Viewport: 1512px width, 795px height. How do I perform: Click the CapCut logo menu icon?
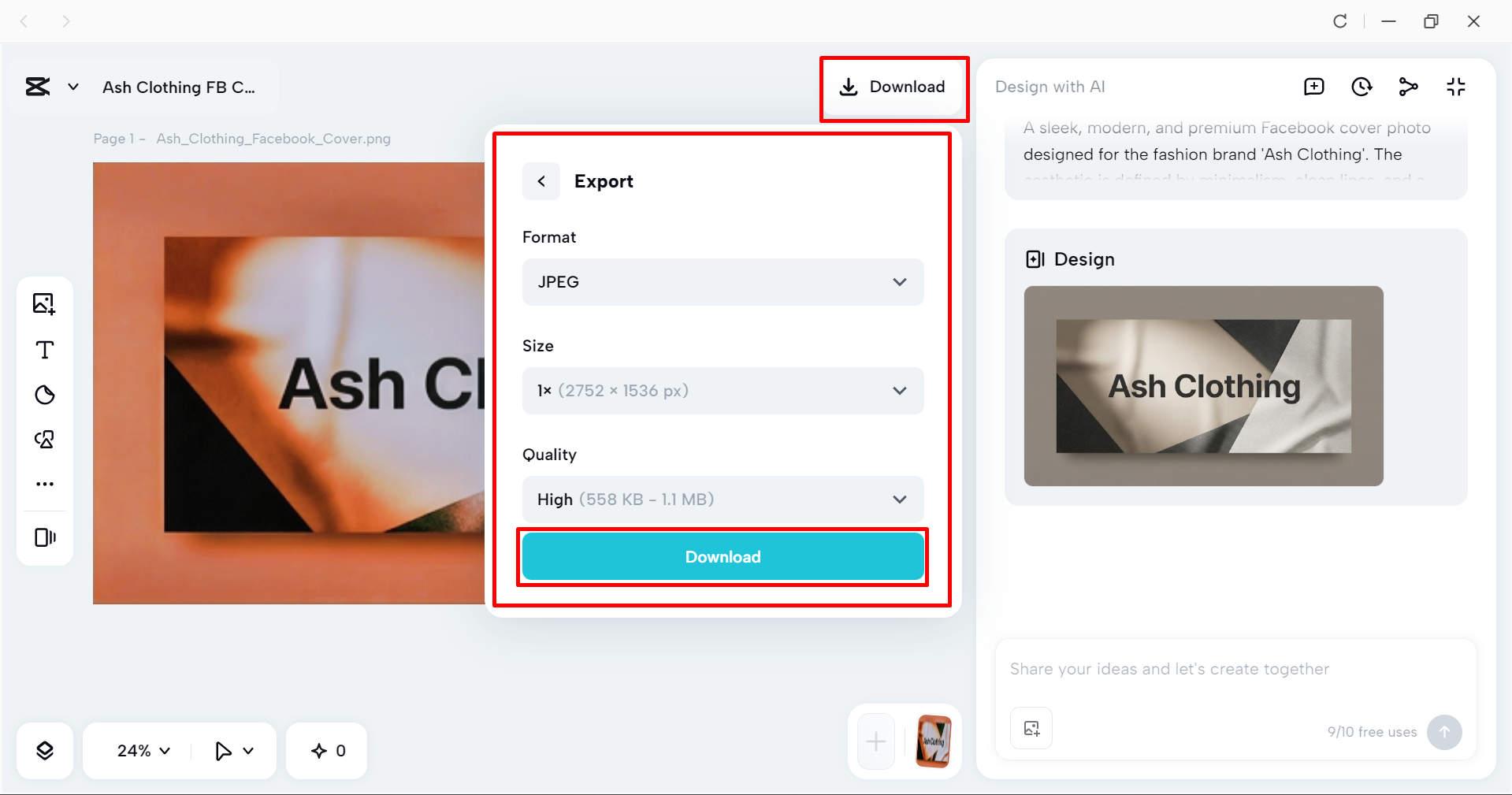pyautogui.click(x=38, y=87)
